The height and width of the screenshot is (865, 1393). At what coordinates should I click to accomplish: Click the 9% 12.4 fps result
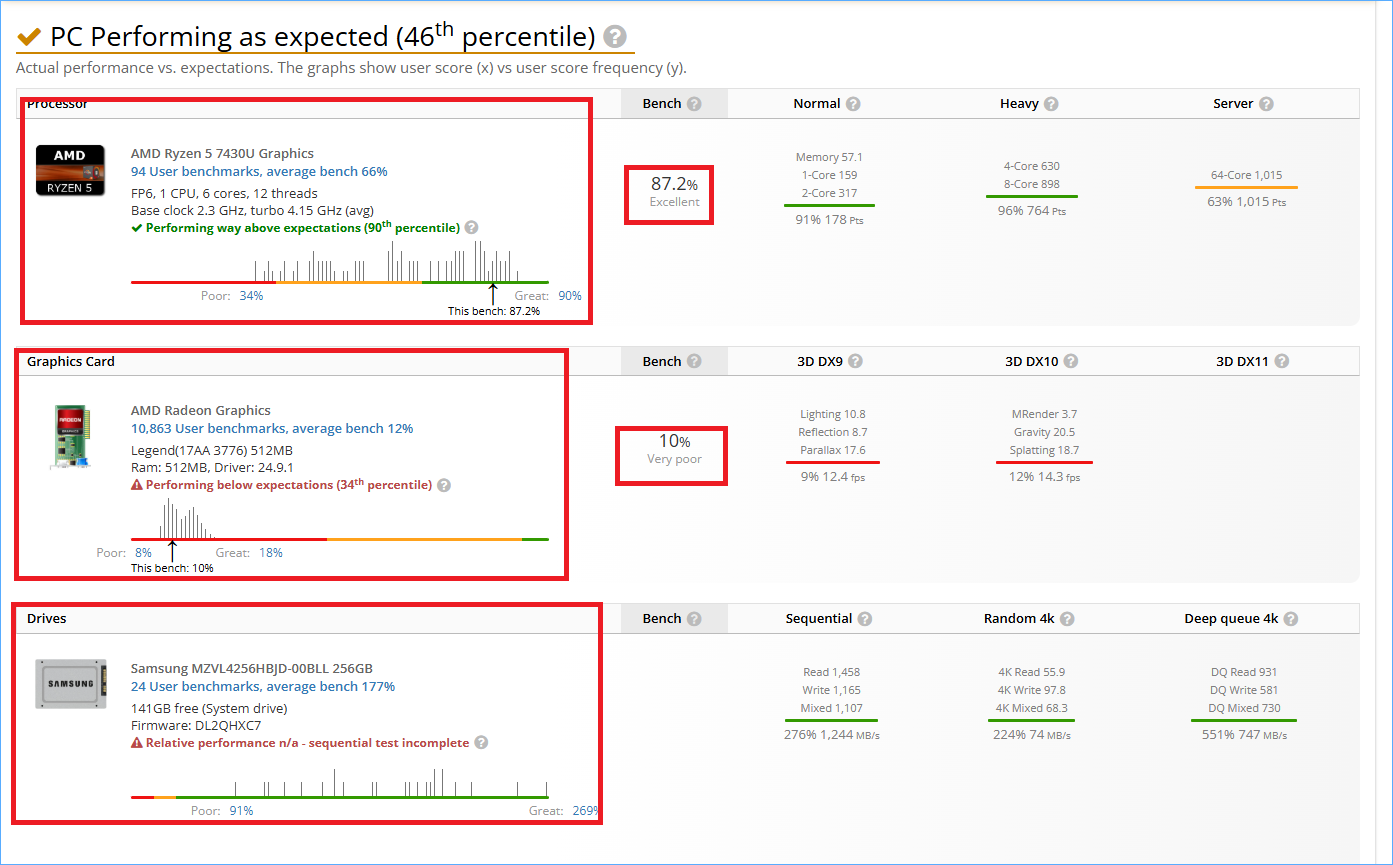click(833, 477)
